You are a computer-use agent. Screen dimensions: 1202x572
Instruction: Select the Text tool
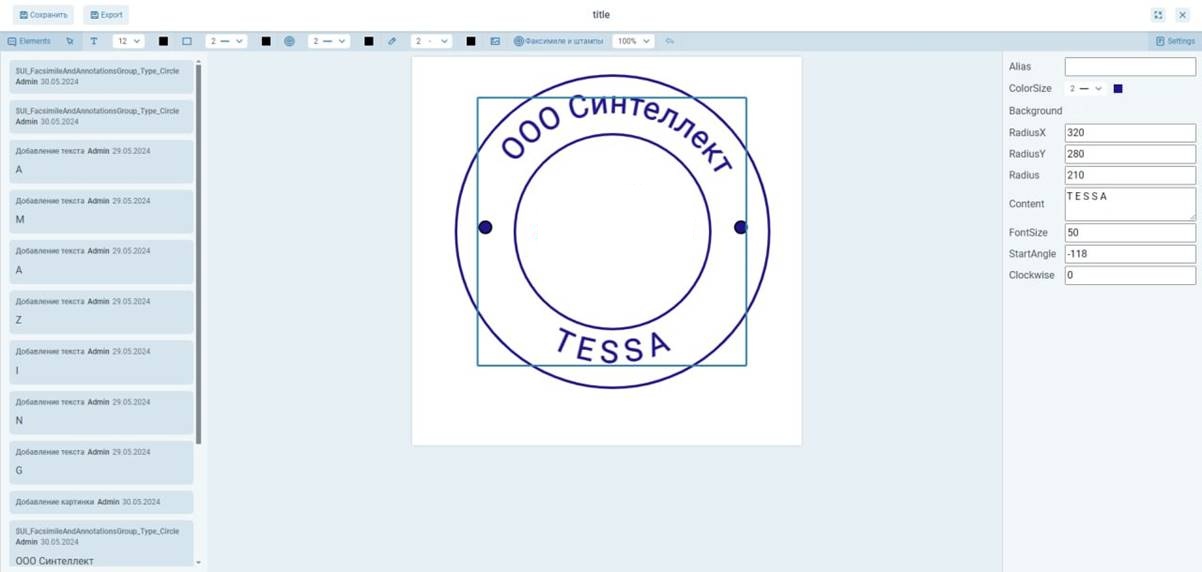(x=94, y=41)
